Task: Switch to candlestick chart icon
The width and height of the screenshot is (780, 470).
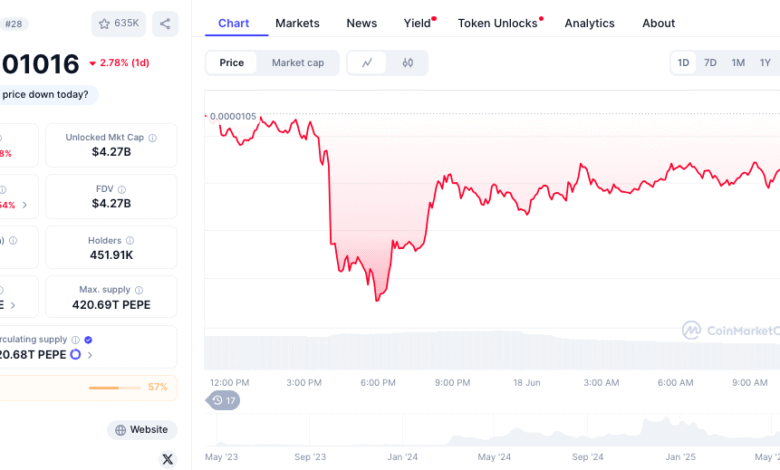Action: tap(407, 63)
